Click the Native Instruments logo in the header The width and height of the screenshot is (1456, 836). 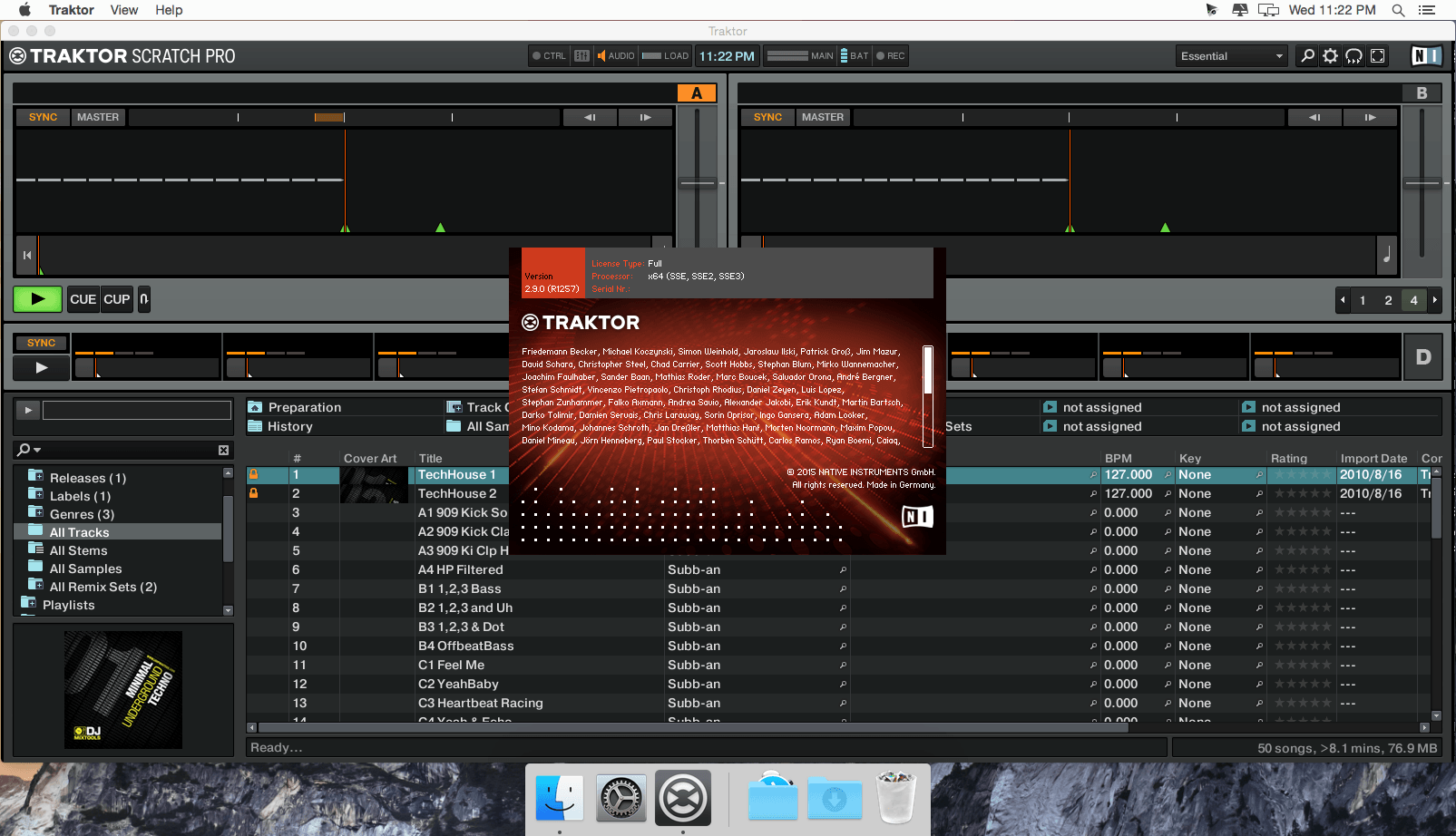point(1425,56)
